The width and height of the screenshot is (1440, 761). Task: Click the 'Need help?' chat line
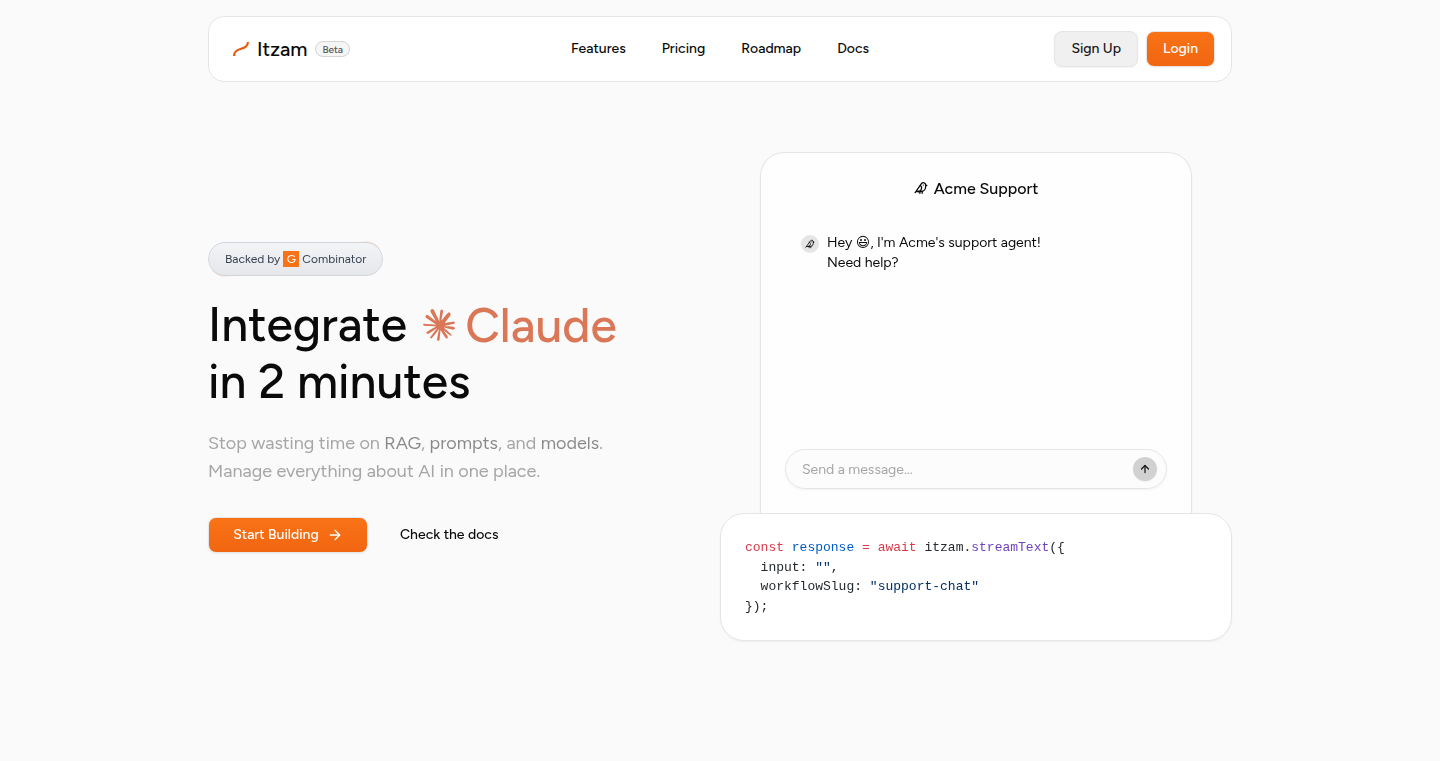pos(863,262)
